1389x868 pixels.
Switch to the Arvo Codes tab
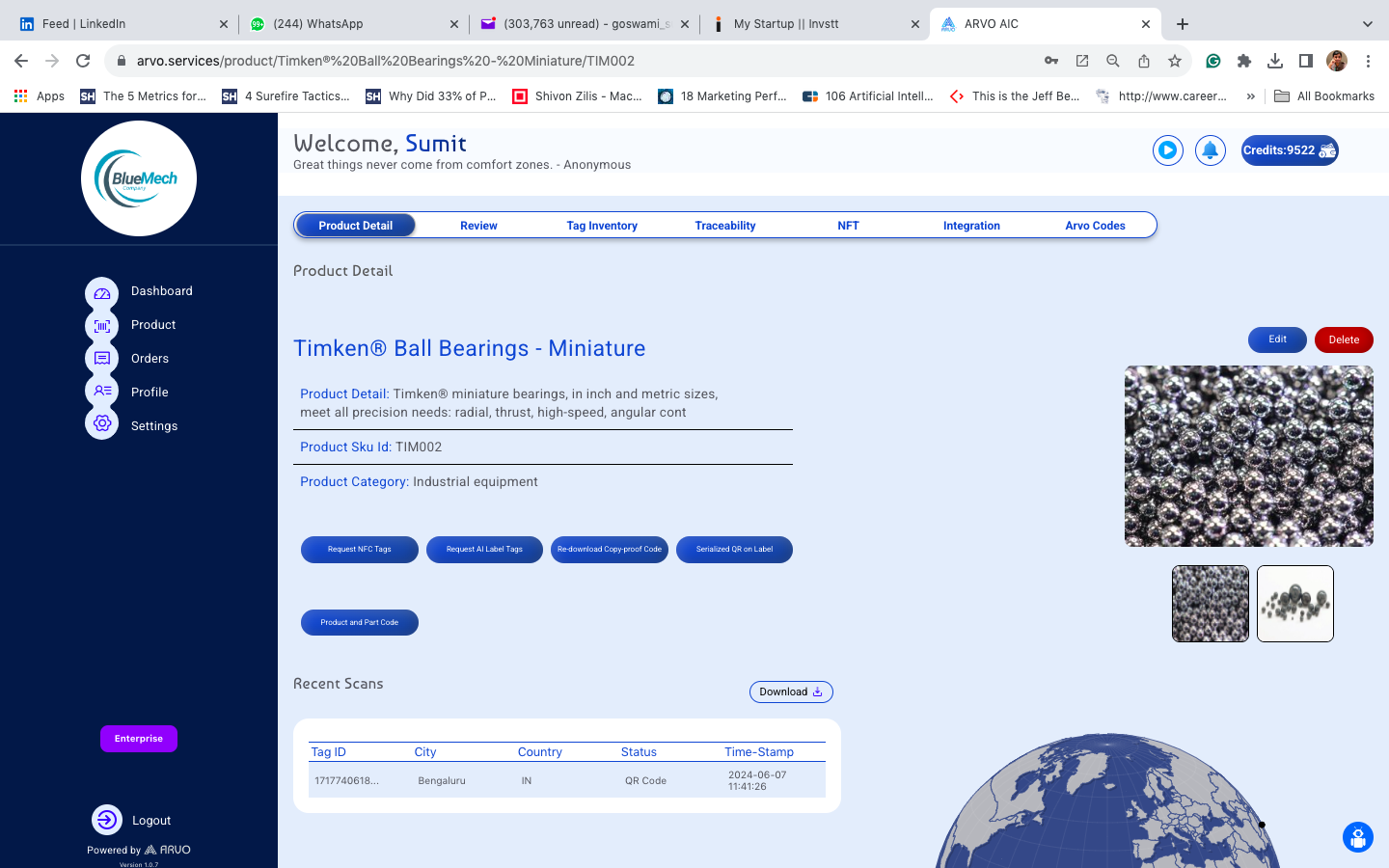pyautogui.click(x=1095, y=226)
